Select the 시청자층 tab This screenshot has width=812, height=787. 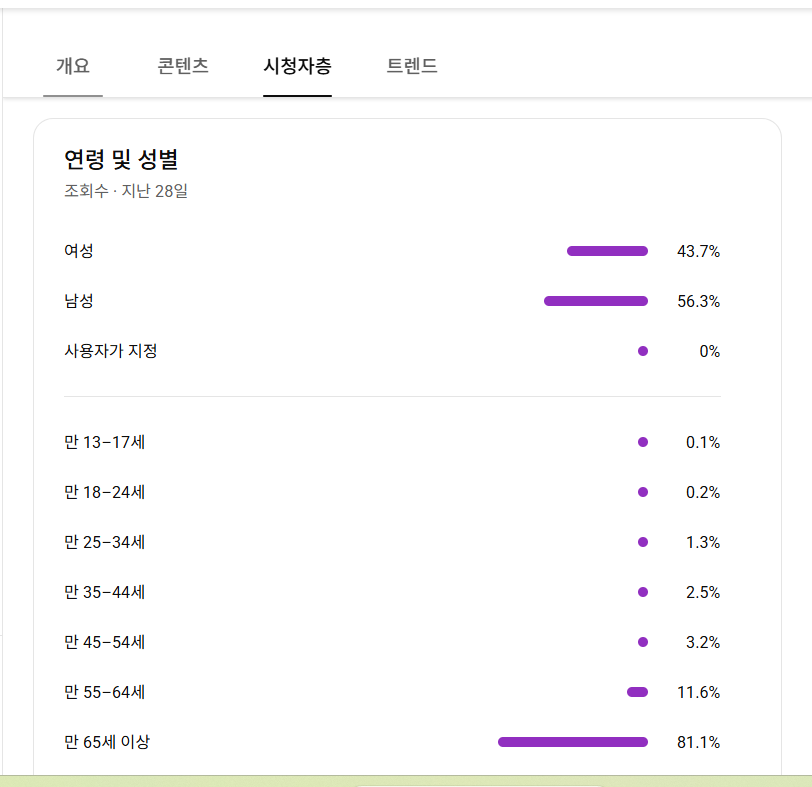297,67
